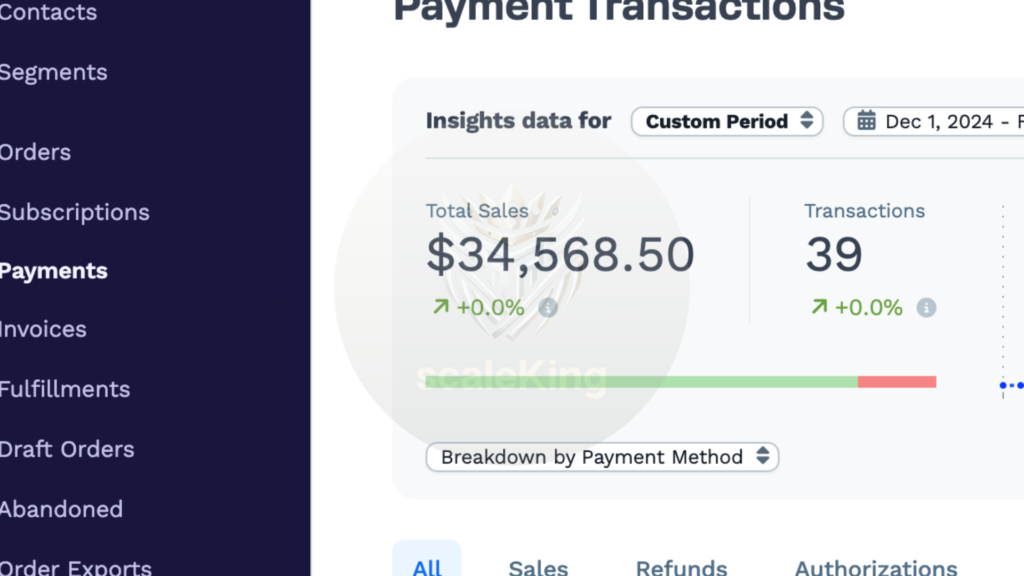The height and width of the screenshot is (576, 1024).
Task: Click the arrows on Breakdown by Payment Method
Action: point(763,456)
